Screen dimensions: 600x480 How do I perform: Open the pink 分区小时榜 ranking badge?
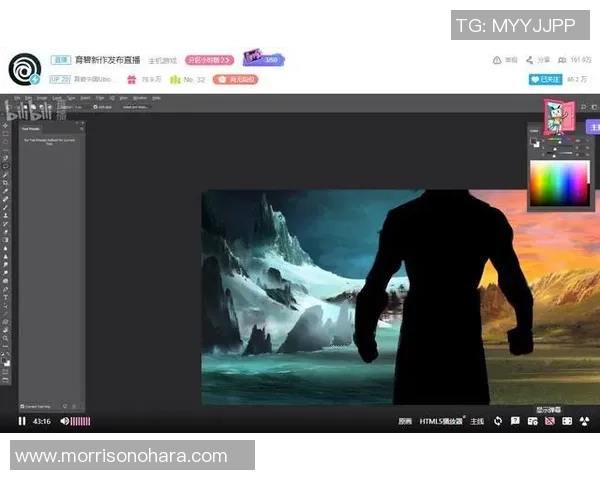[208, 60]
